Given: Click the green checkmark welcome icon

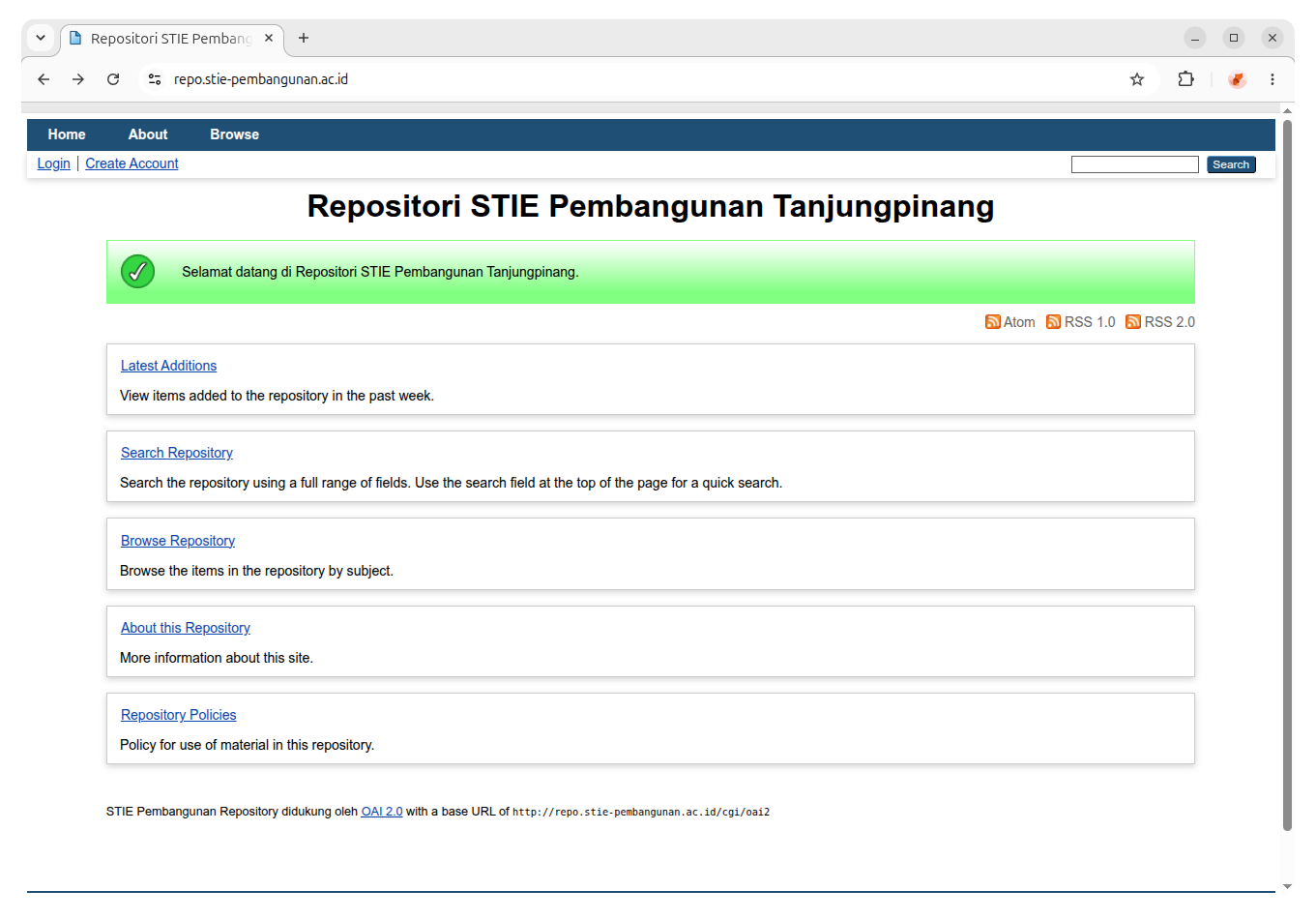Looking at the screenshot, I should (x=138, y=272).
